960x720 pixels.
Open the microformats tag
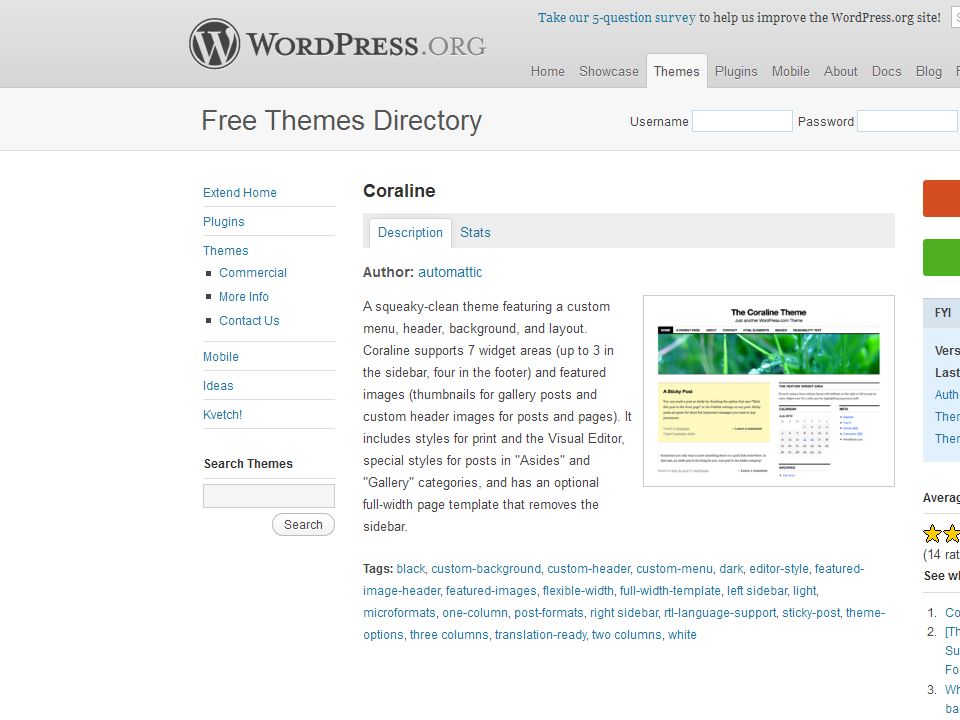point(399,613)
